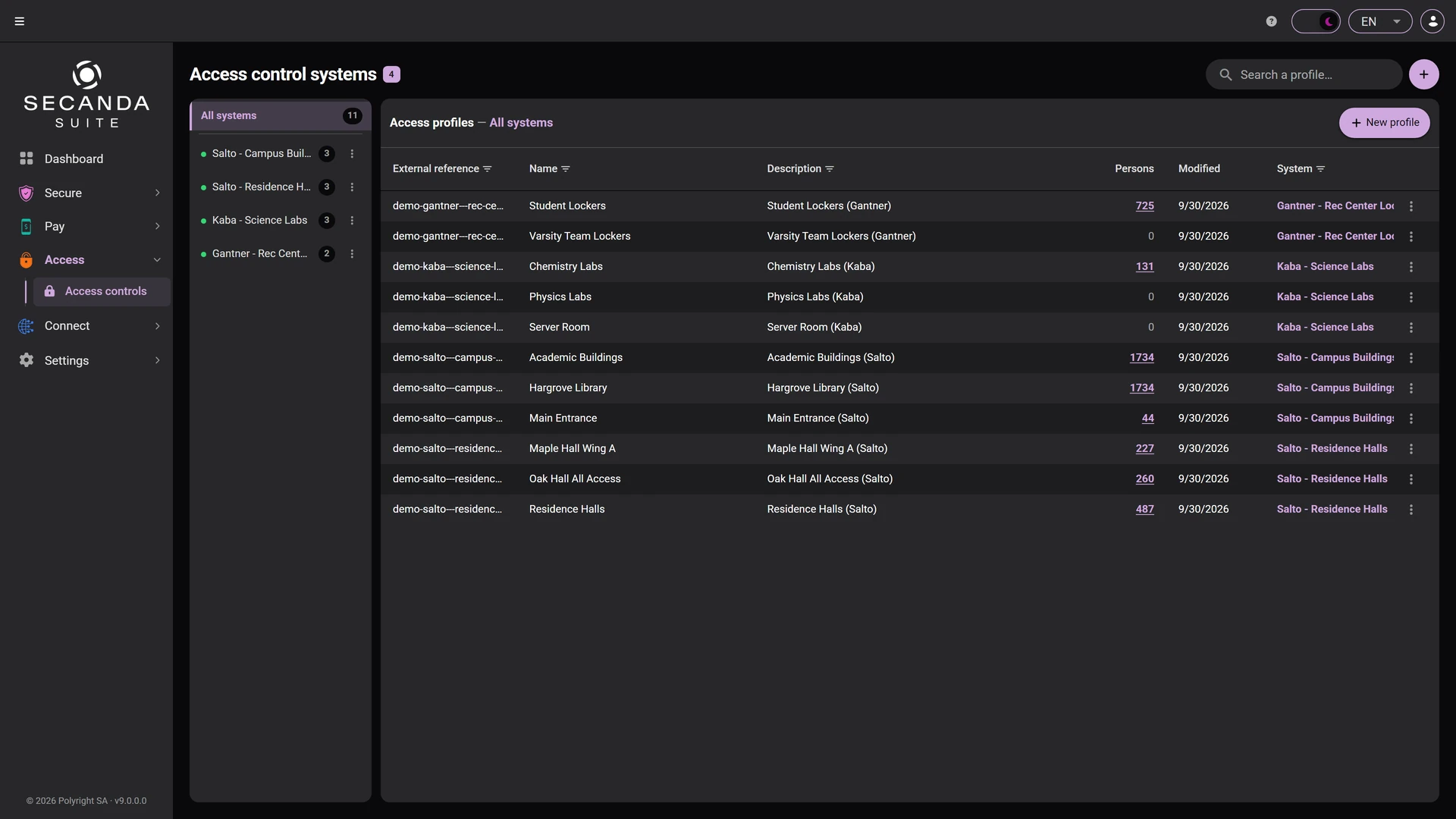Select Access controls submenu item
Image resolution: width=1456 pixels, height=819 pixels.
coord(101,291)
